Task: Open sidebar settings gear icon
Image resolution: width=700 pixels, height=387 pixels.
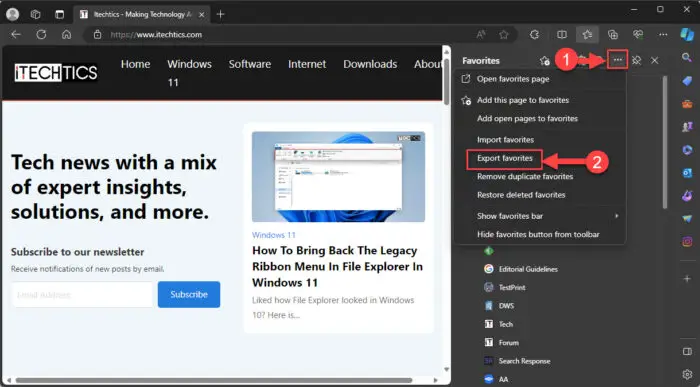Action: pos(687,374)
